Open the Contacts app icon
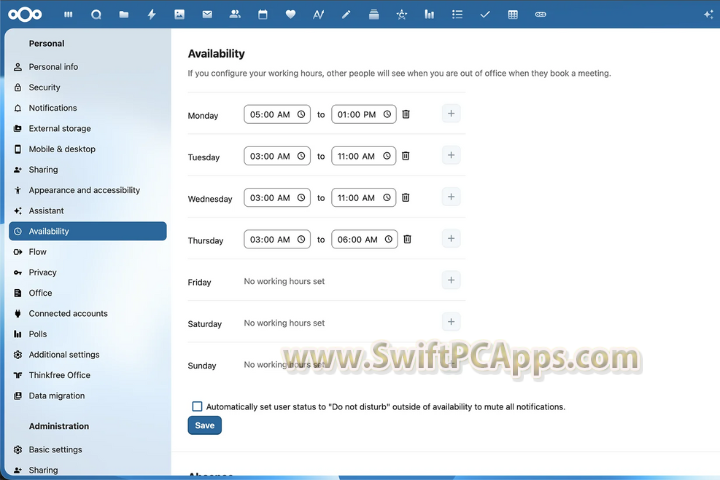720x480 pixels. (x=235, y=15)
